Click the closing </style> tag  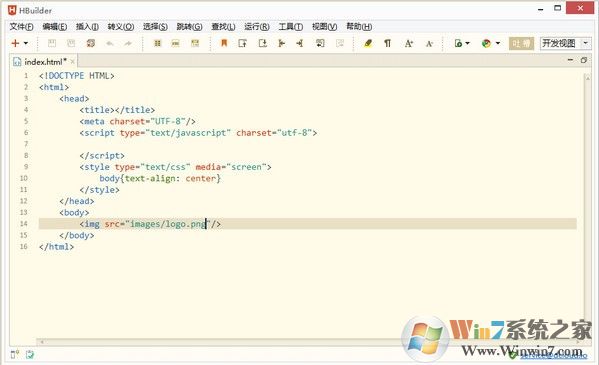point(99,190)
